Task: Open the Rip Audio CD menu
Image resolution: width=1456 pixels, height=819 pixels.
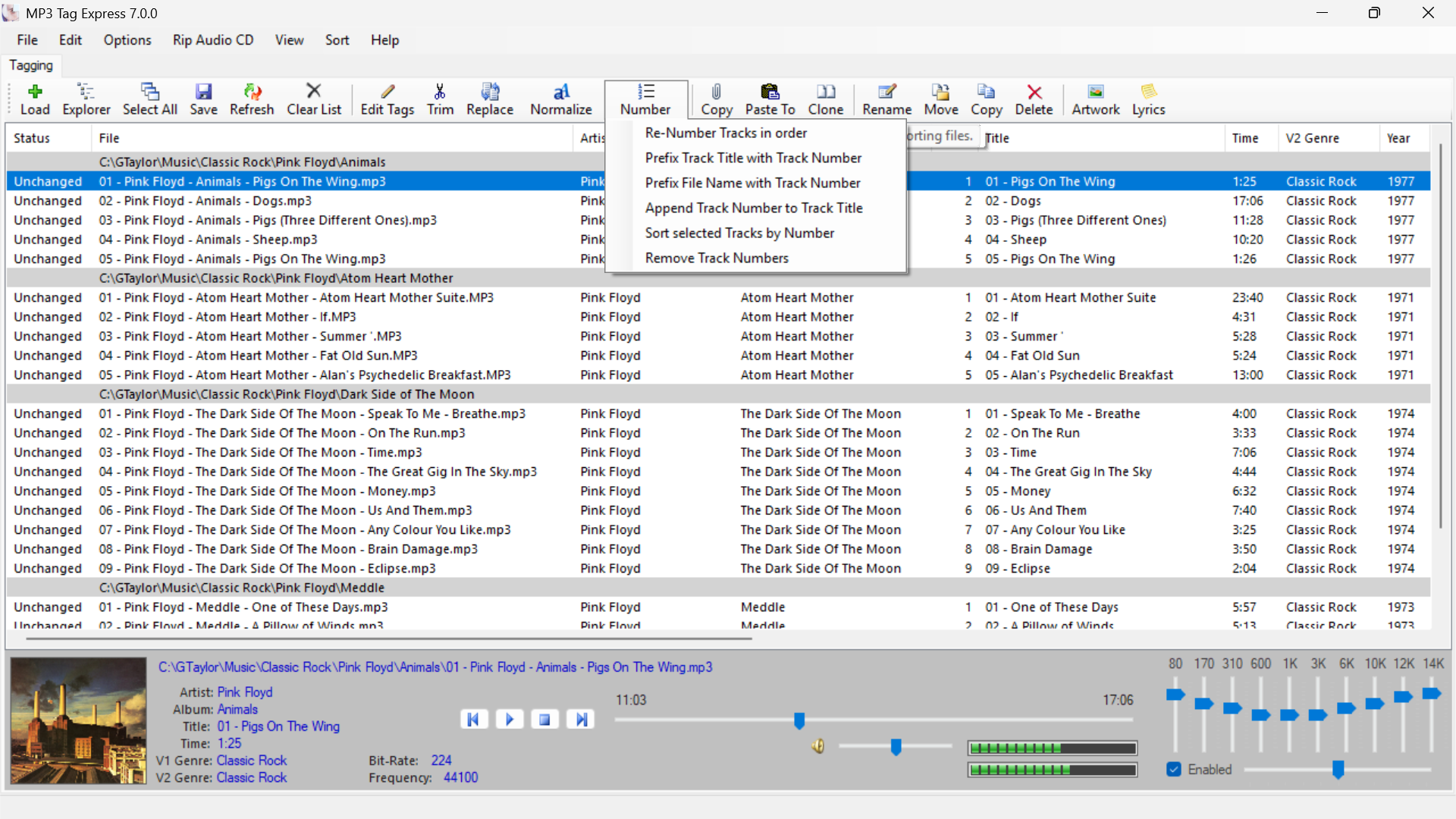Action: [x=213, y=40]
